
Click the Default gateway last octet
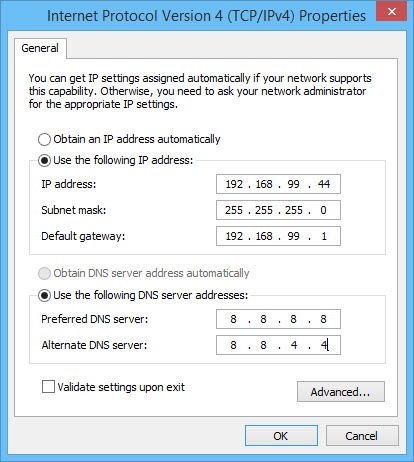point(324,236)
